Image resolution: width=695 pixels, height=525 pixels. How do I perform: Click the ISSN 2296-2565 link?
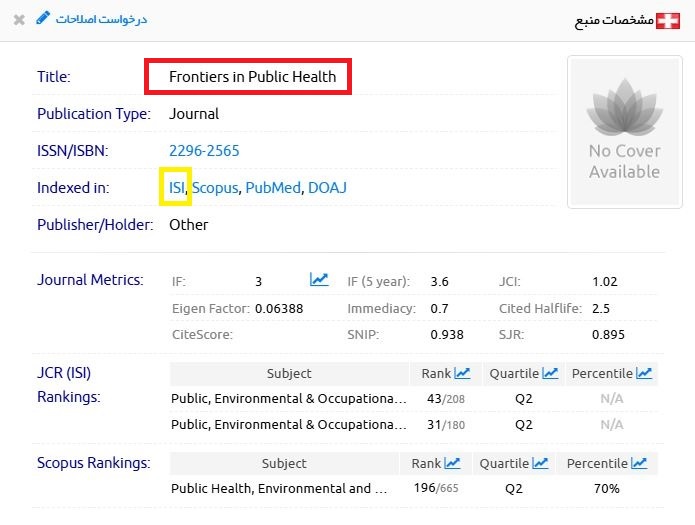tap(204, 151)
